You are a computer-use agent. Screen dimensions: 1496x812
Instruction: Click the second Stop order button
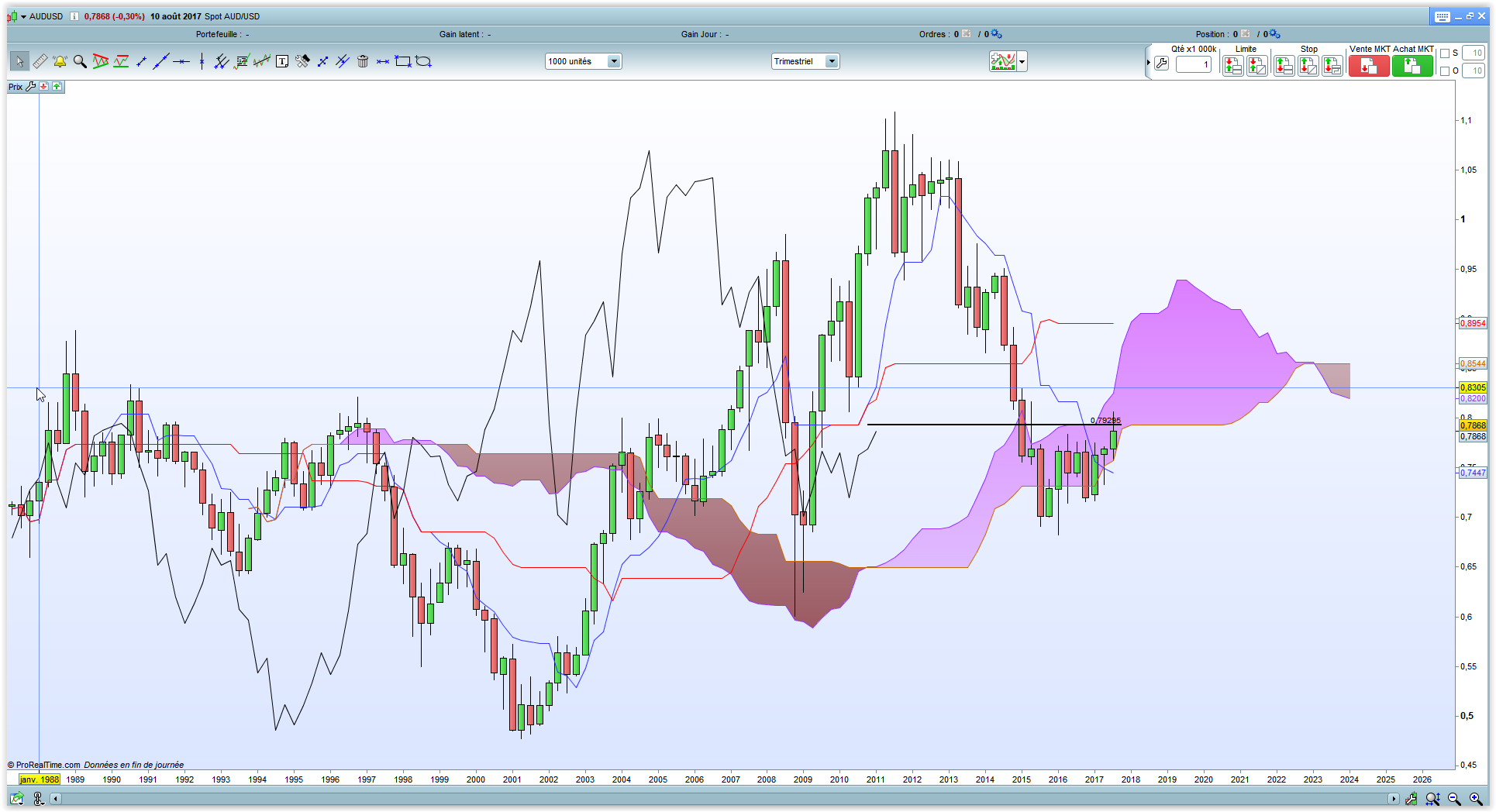1308,66
